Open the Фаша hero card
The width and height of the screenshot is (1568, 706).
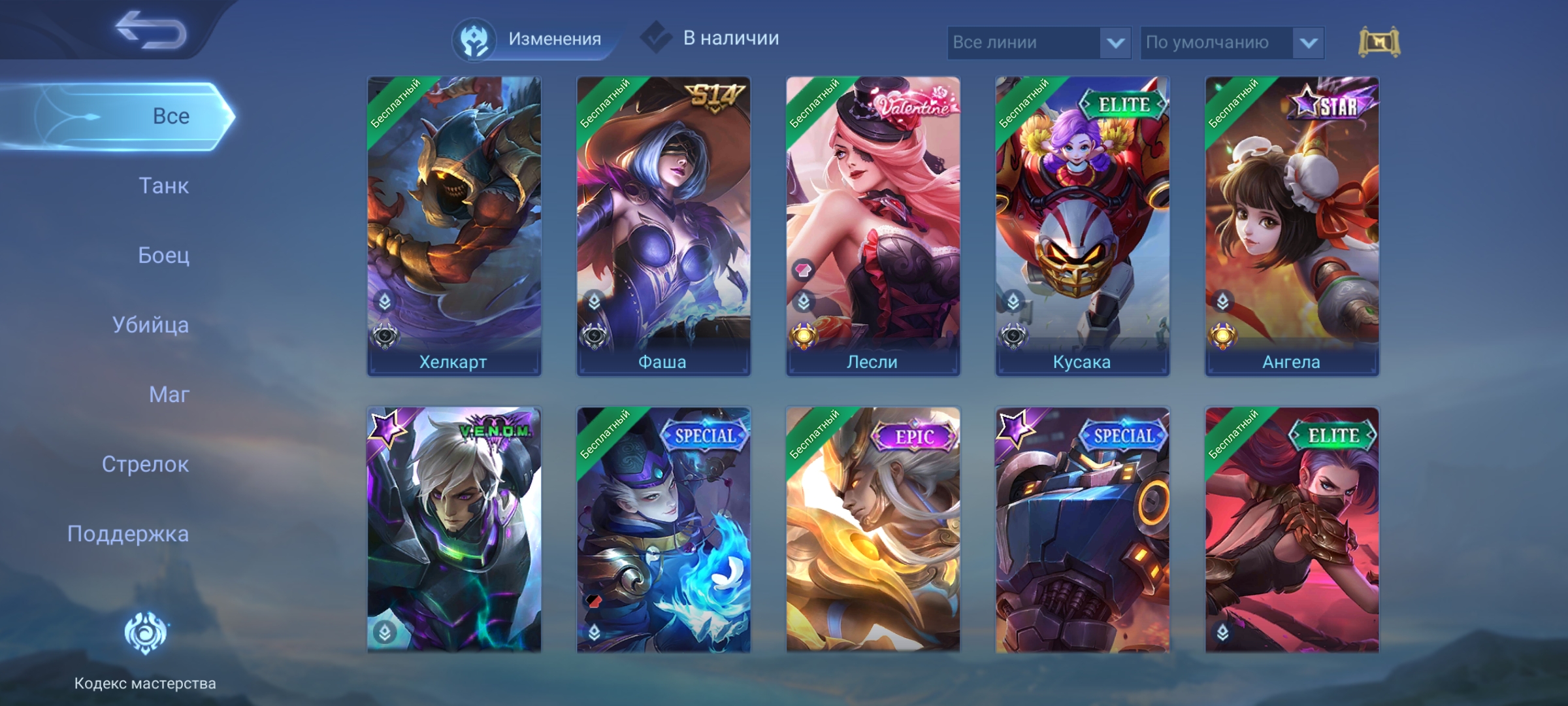[x=663, y=226]
